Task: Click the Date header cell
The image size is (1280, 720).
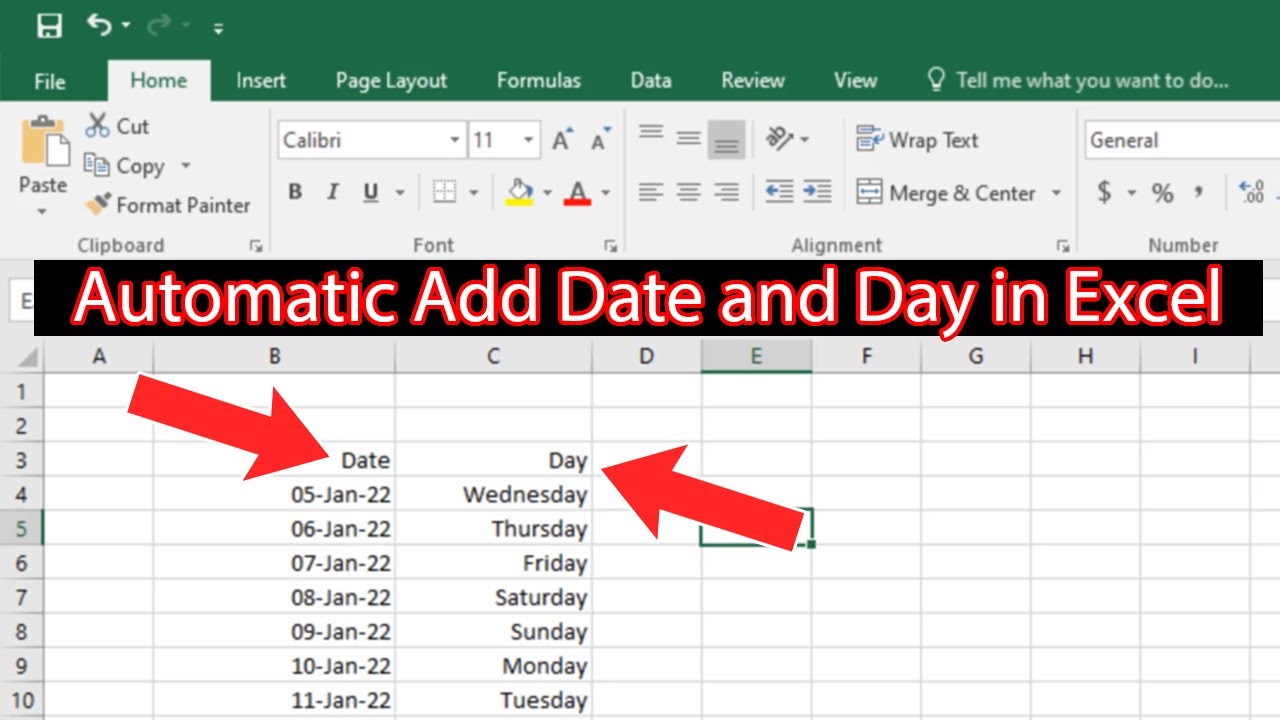Action: coord(274,460)
